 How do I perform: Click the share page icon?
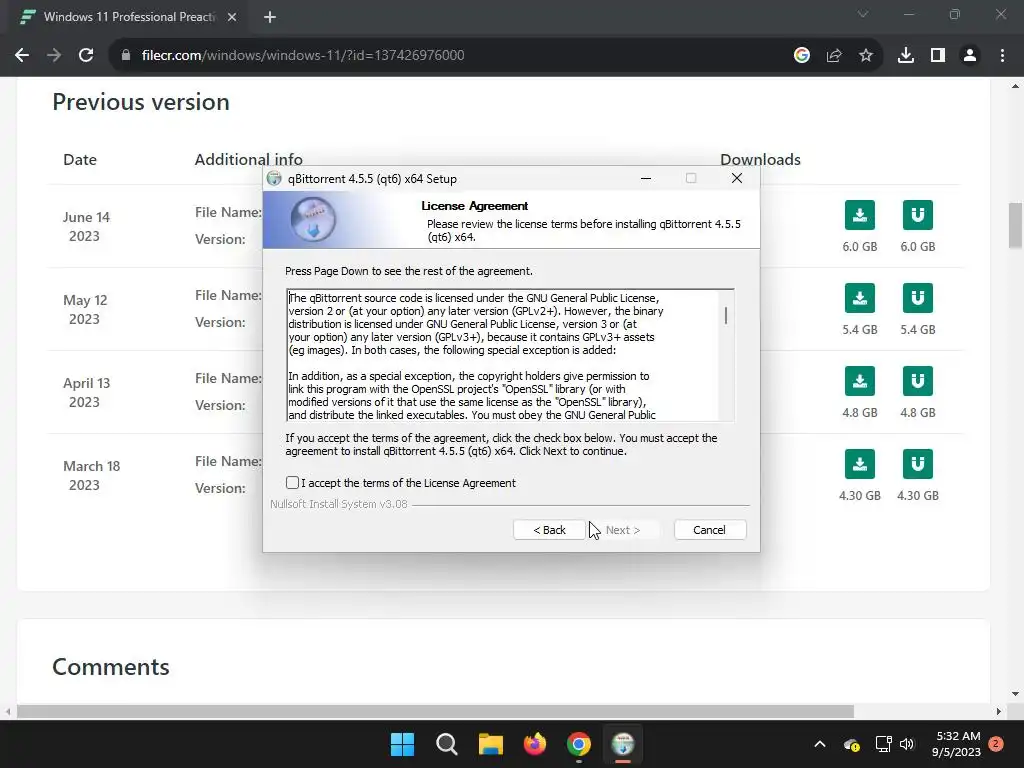[834, 55]
